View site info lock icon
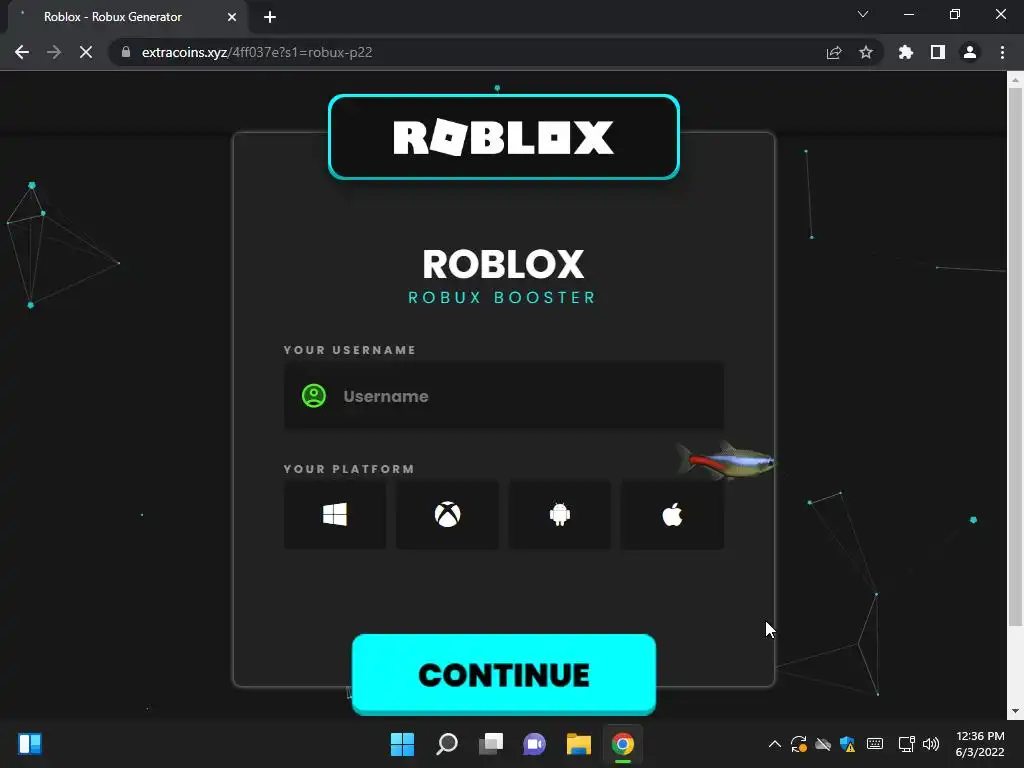 click(x=125, y=52)
